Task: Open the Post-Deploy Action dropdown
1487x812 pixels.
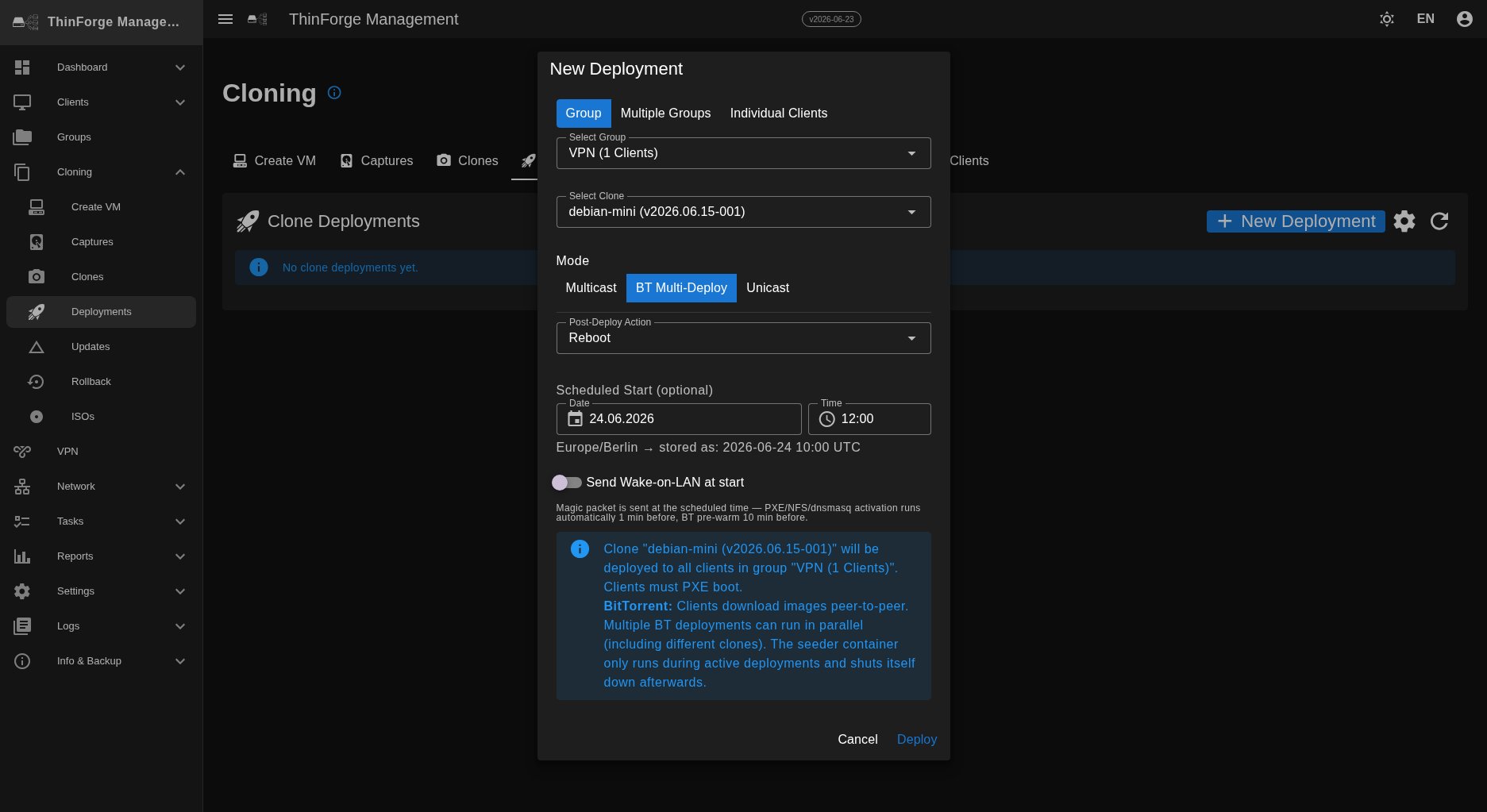Action: (x=743, y=338)
